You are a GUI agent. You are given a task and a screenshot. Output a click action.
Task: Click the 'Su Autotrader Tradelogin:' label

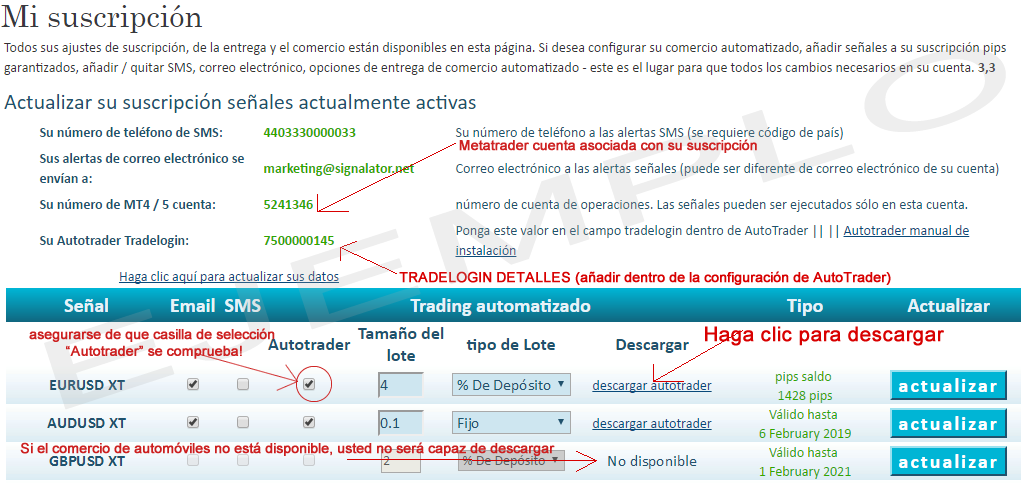pos(114,240)
